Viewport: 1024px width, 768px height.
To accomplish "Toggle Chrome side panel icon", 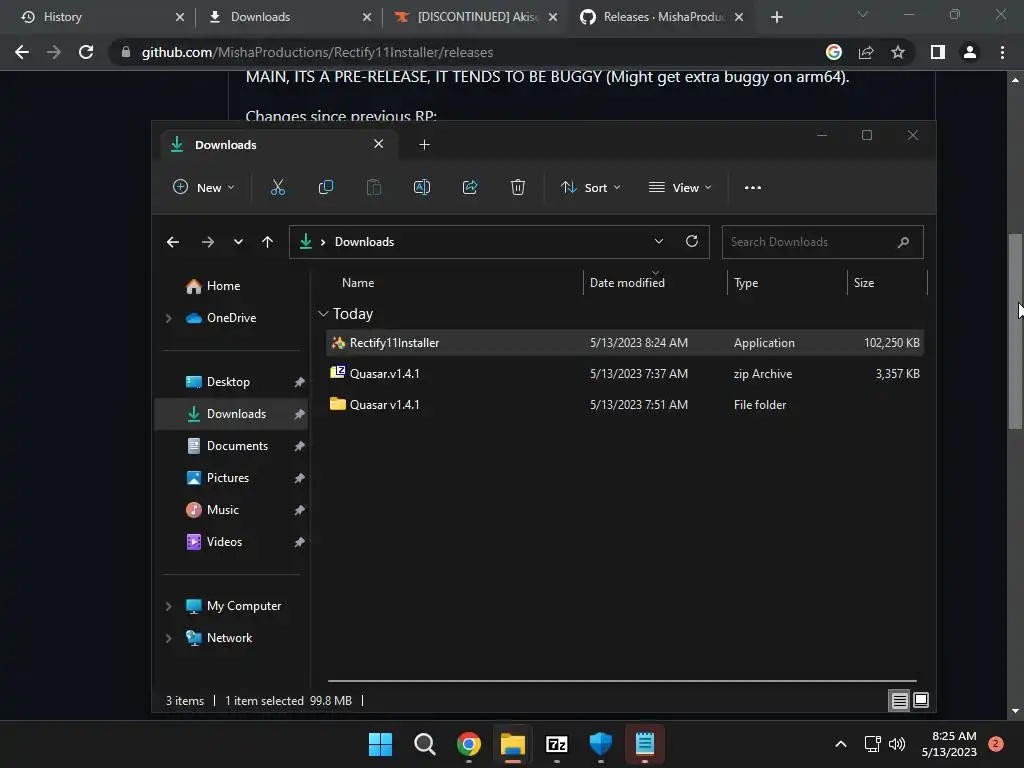I will click(938, 52).
